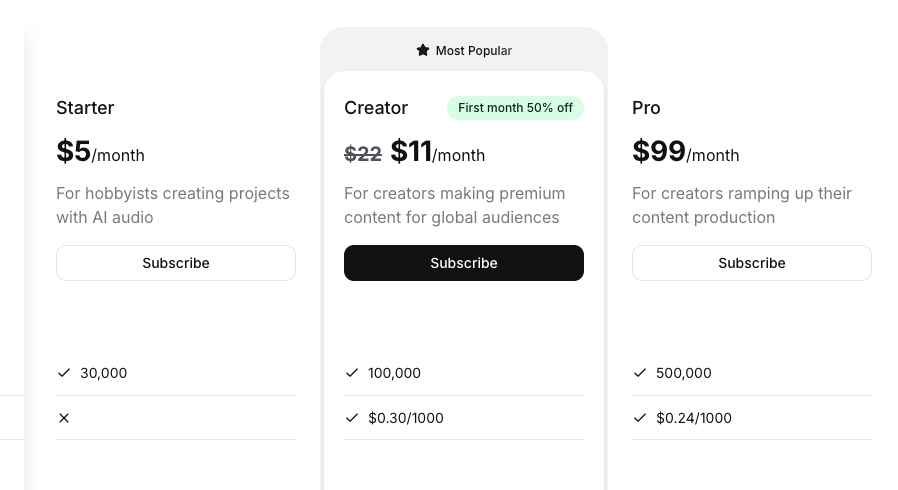Click the Pro $0.24/1000 rate text

tap(694, 418)
